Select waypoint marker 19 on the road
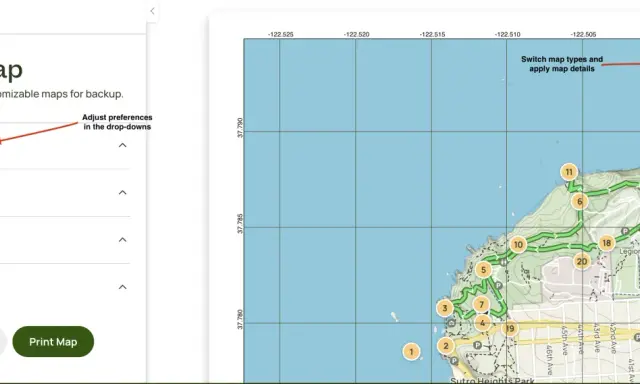This screenshot has height=384, width=640. [x=510, y=328]
